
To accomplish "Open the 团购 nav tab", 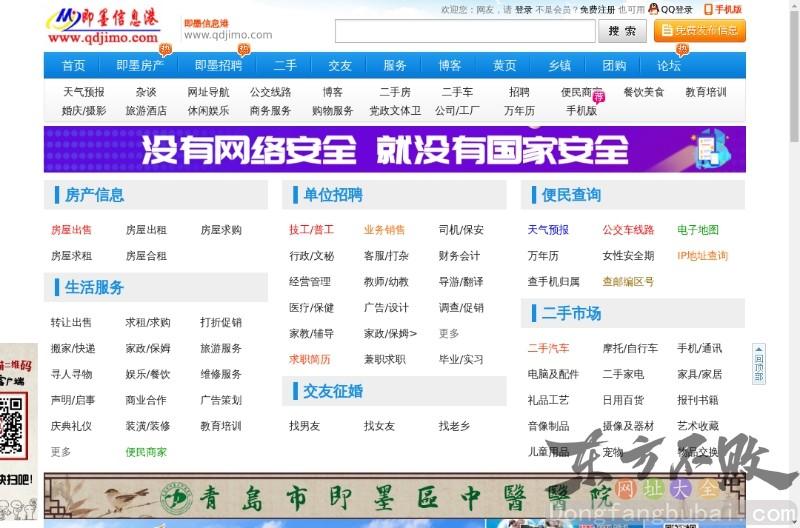I will [x=614, y=65].
